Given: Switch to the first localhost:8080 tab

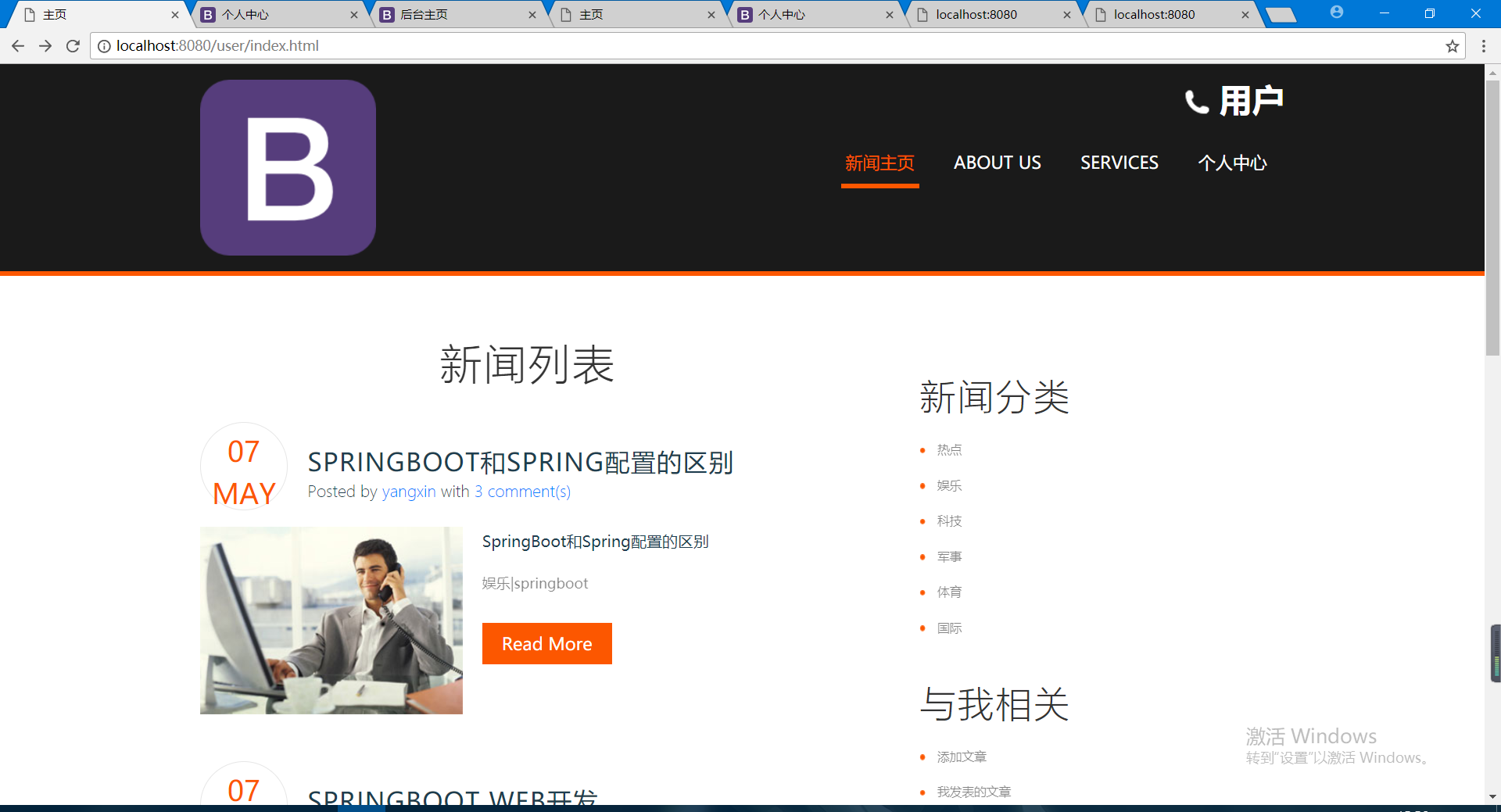Looking at the screenshot, I should (x=993, y=15).
